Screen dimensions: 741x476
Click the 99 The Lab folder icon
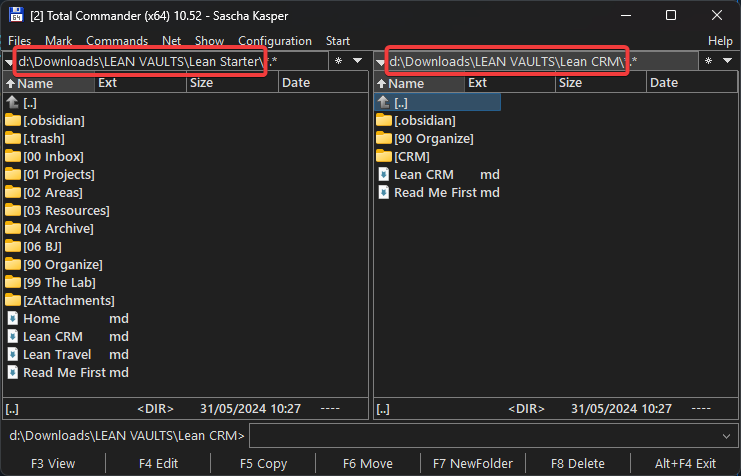point(13,282)
